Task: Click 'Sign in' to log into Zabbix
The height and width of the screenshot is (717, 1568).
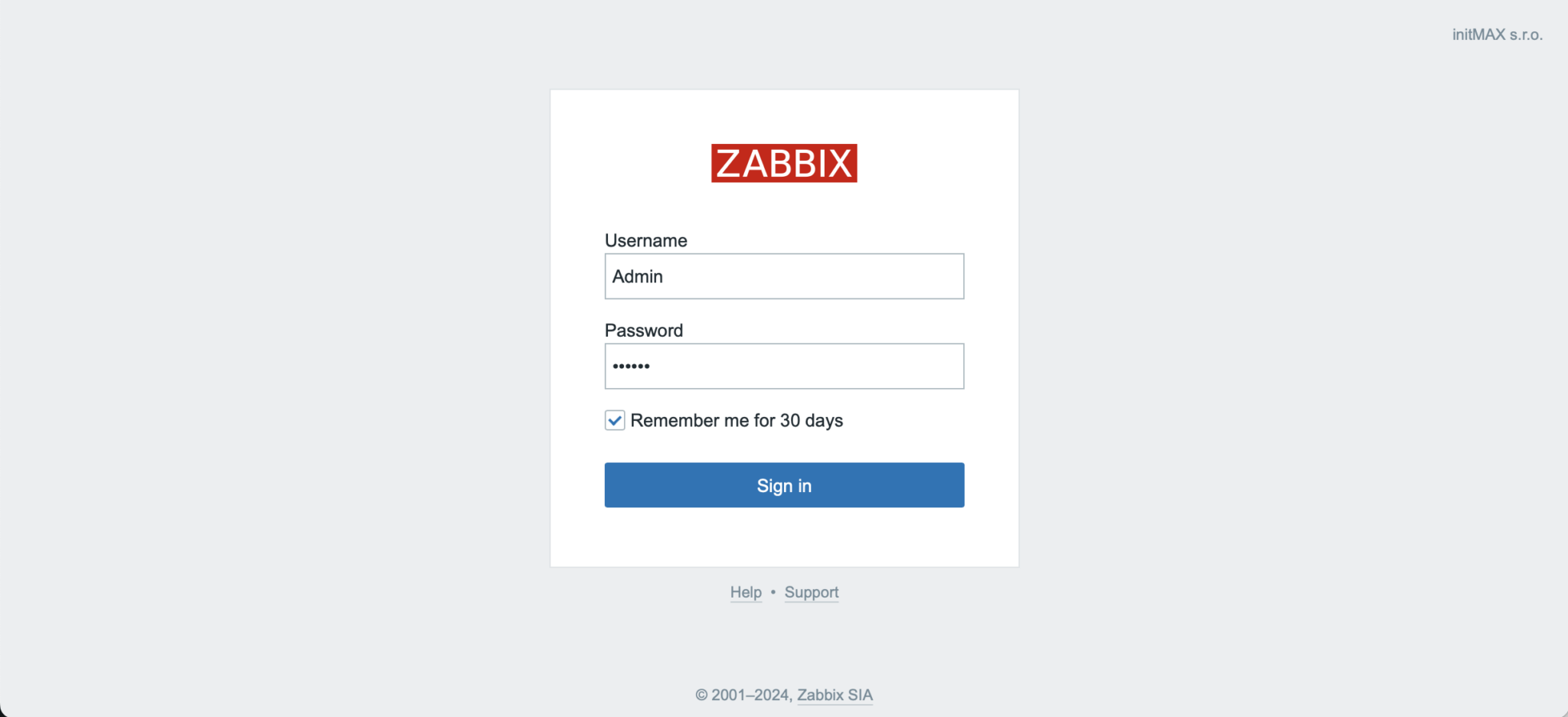Action: pyautogui.click(x=783, y=485)
